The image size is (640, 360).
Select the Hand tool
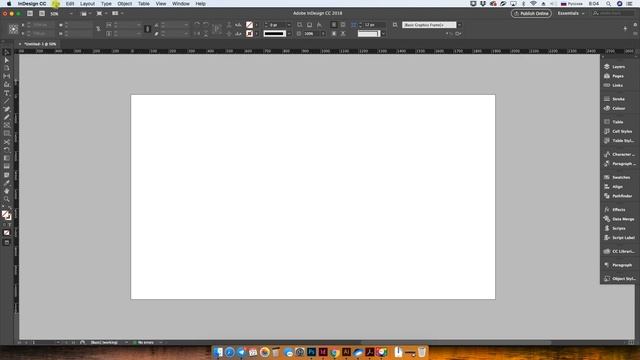[7, 191]
